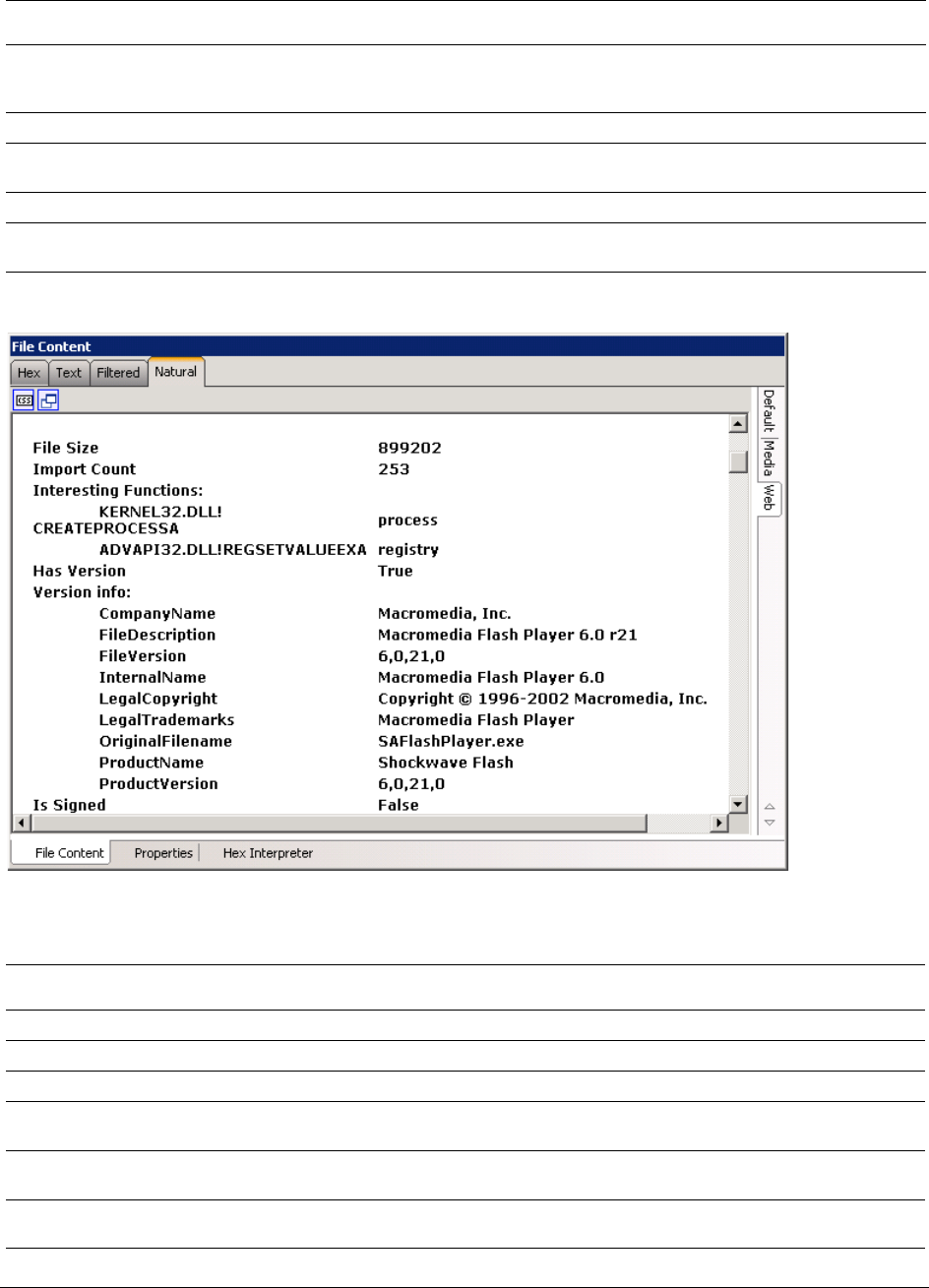This screenshot has height=1288, width=929.
Task: Switch to the Text tab
Action: [69, 373]
